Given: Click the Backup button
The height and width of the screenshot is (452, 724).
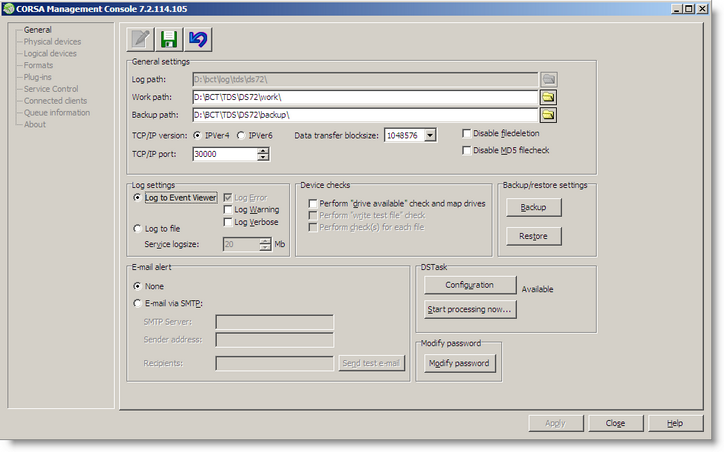Looking at the screenshot, I should (x=534, y=207).
